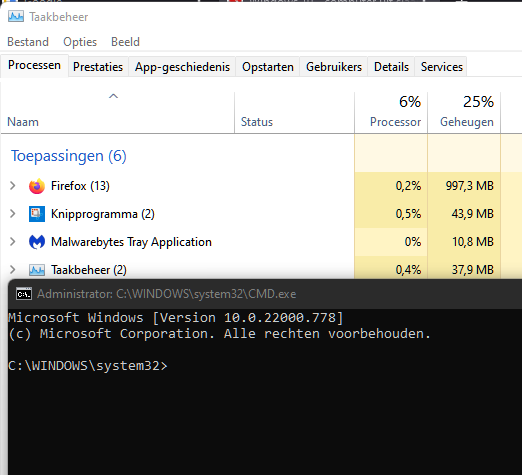Click the Microsoft Corporation copyright line in CMD

coord(219,334)
